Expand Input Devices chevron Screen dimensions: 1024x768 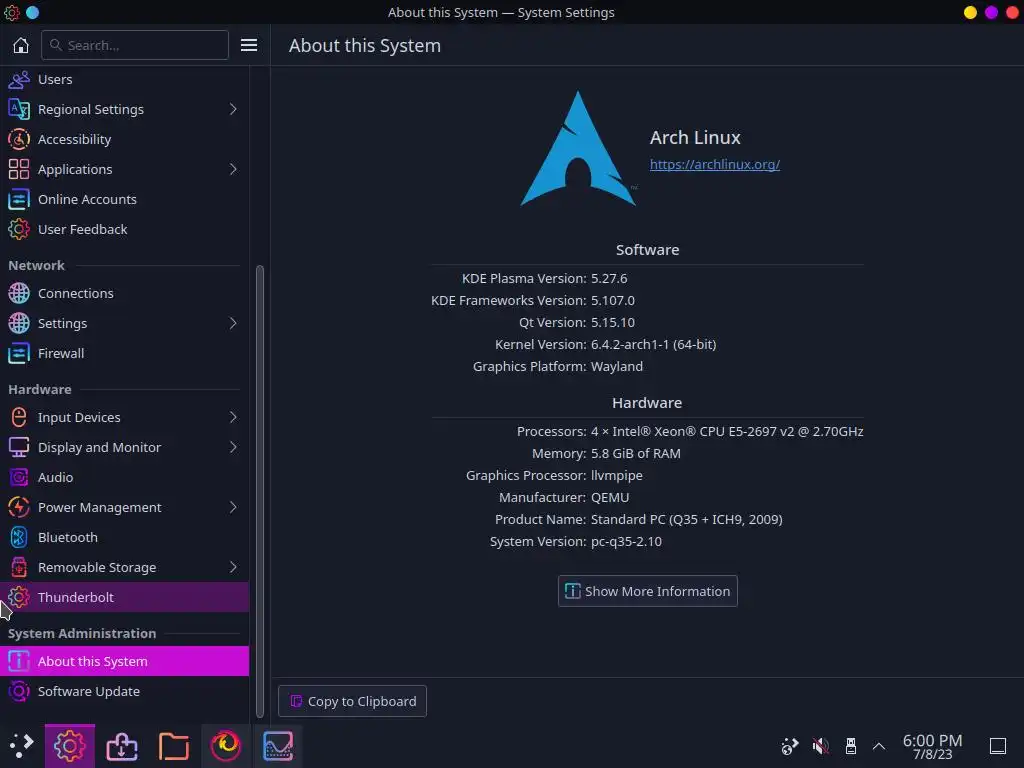click(233, 417)
